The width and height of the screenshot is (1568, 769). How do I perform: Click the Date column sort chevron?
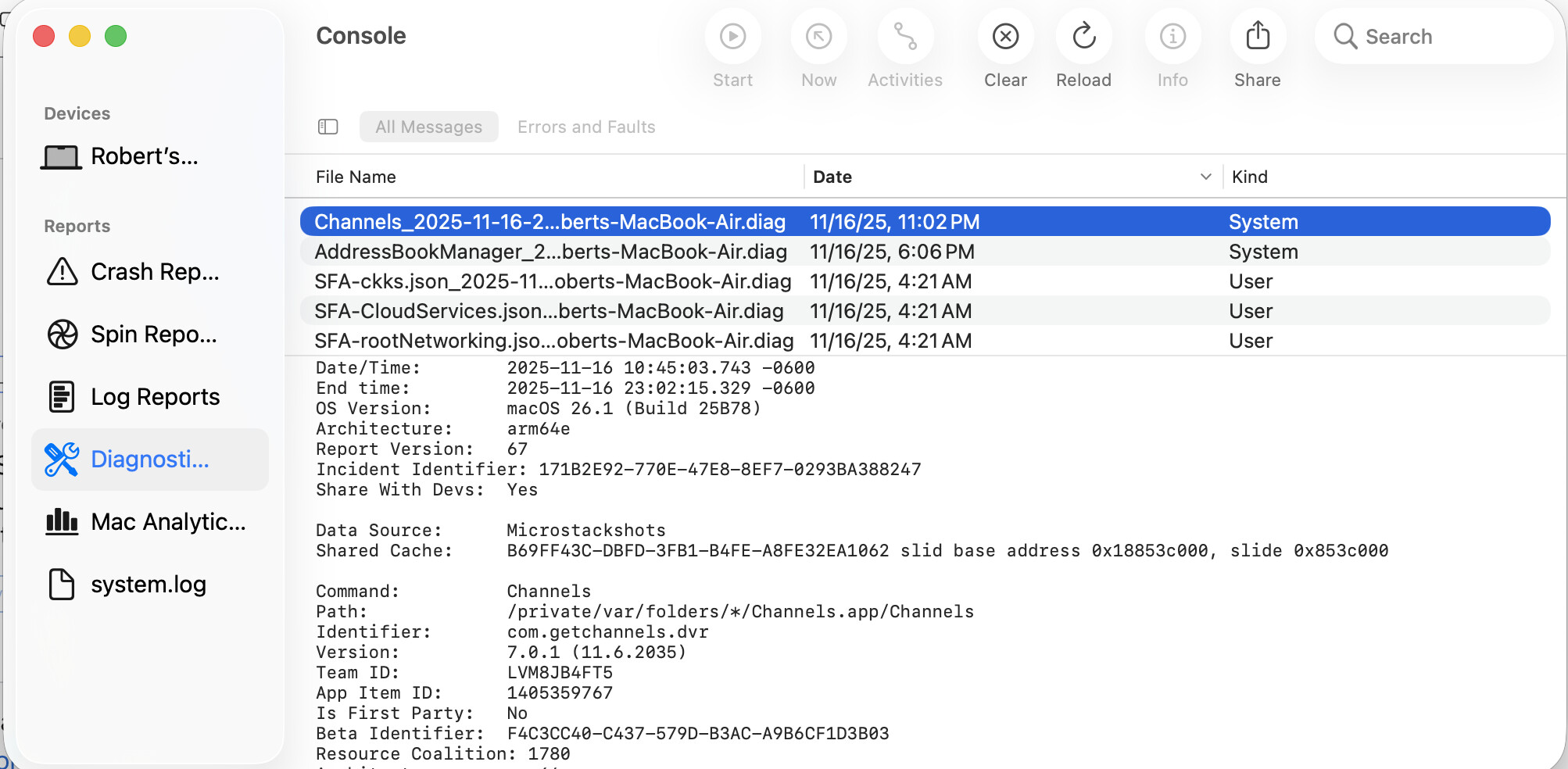point(1205,177)
